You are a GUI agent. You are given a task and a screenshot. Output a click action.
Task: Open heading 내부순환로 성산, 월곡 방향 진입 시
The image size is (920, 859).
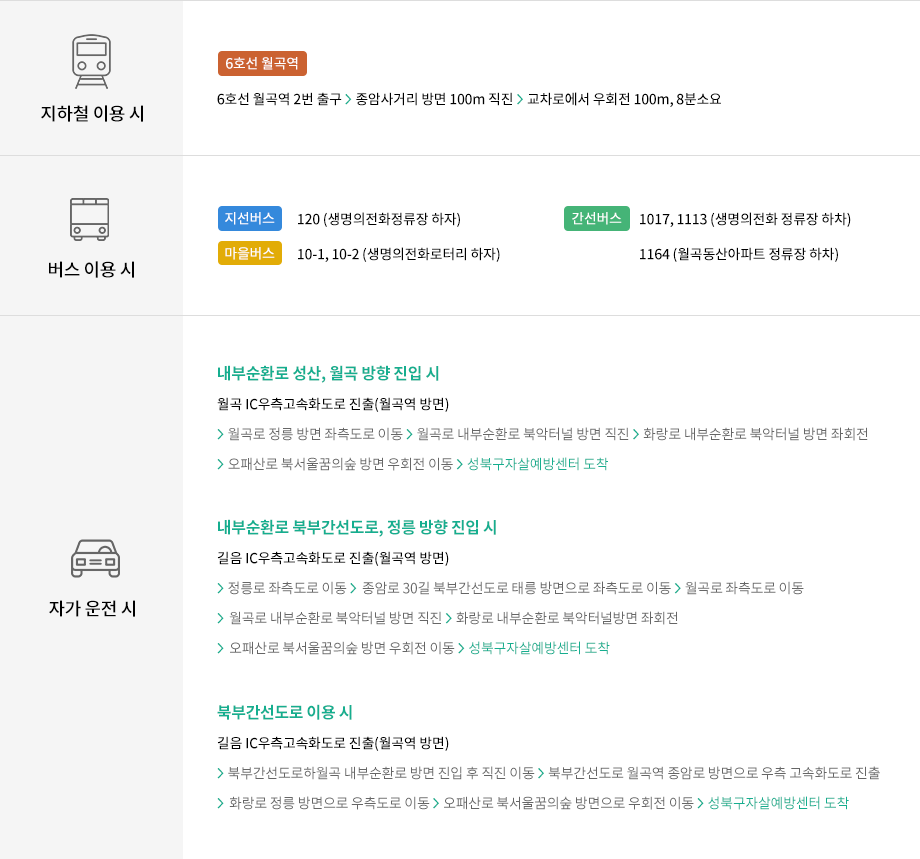[328, 373]
